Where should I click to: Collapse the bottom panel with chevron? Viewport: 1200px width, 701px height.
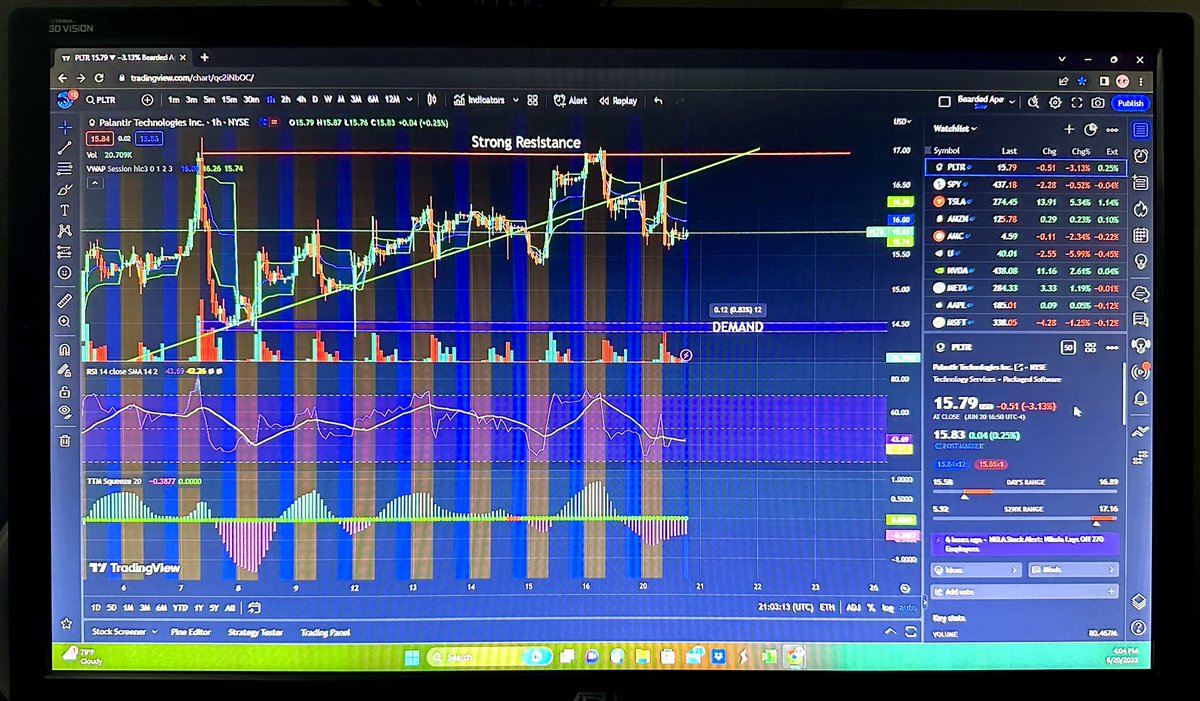click(890, 631)
